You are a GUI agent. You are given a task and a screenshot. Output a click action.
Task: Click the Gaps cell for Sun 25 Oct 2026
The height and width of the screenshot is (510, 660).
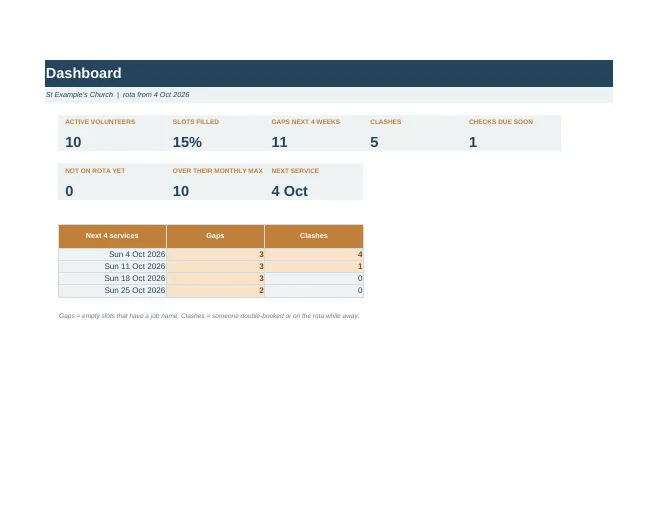[216, 290]
